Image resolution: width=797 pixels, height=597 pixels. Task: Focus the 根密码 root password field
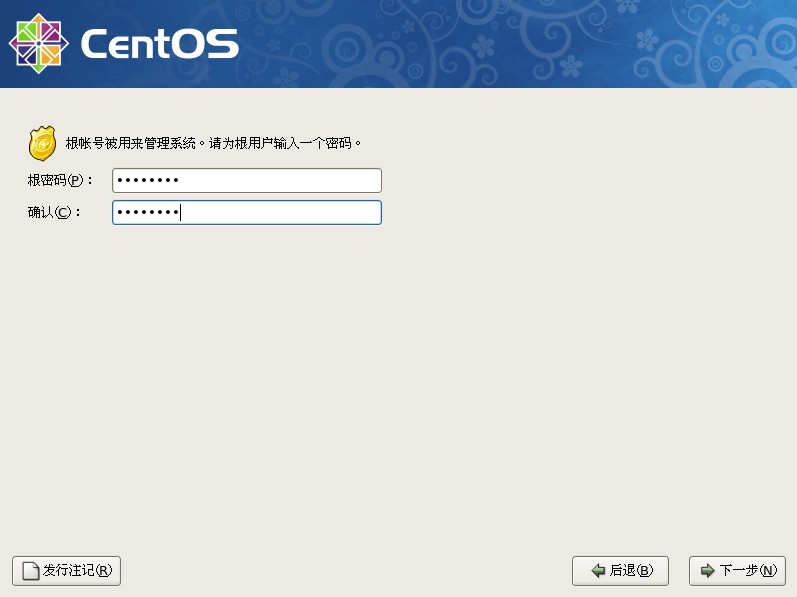pos(246,180)
